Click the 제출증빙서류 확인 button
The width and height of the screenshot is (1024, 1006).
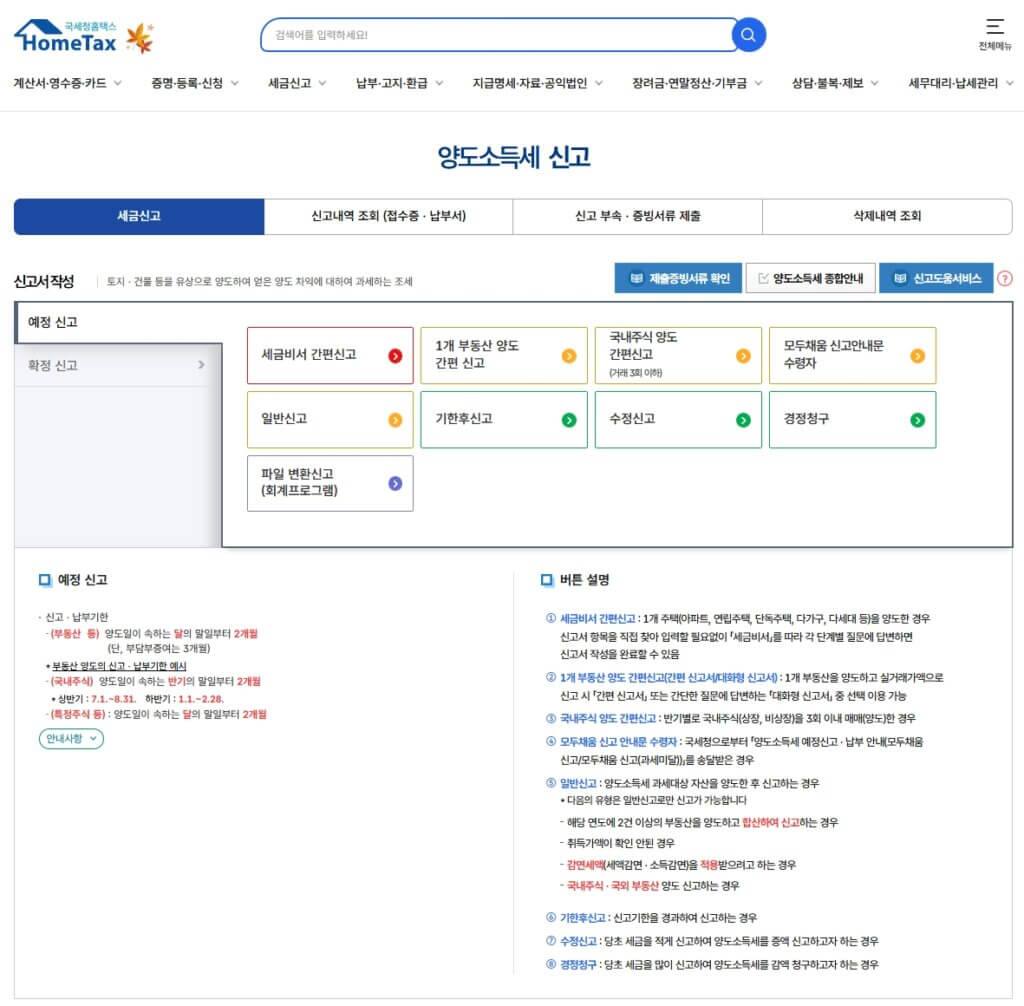(x=678, y=279)
